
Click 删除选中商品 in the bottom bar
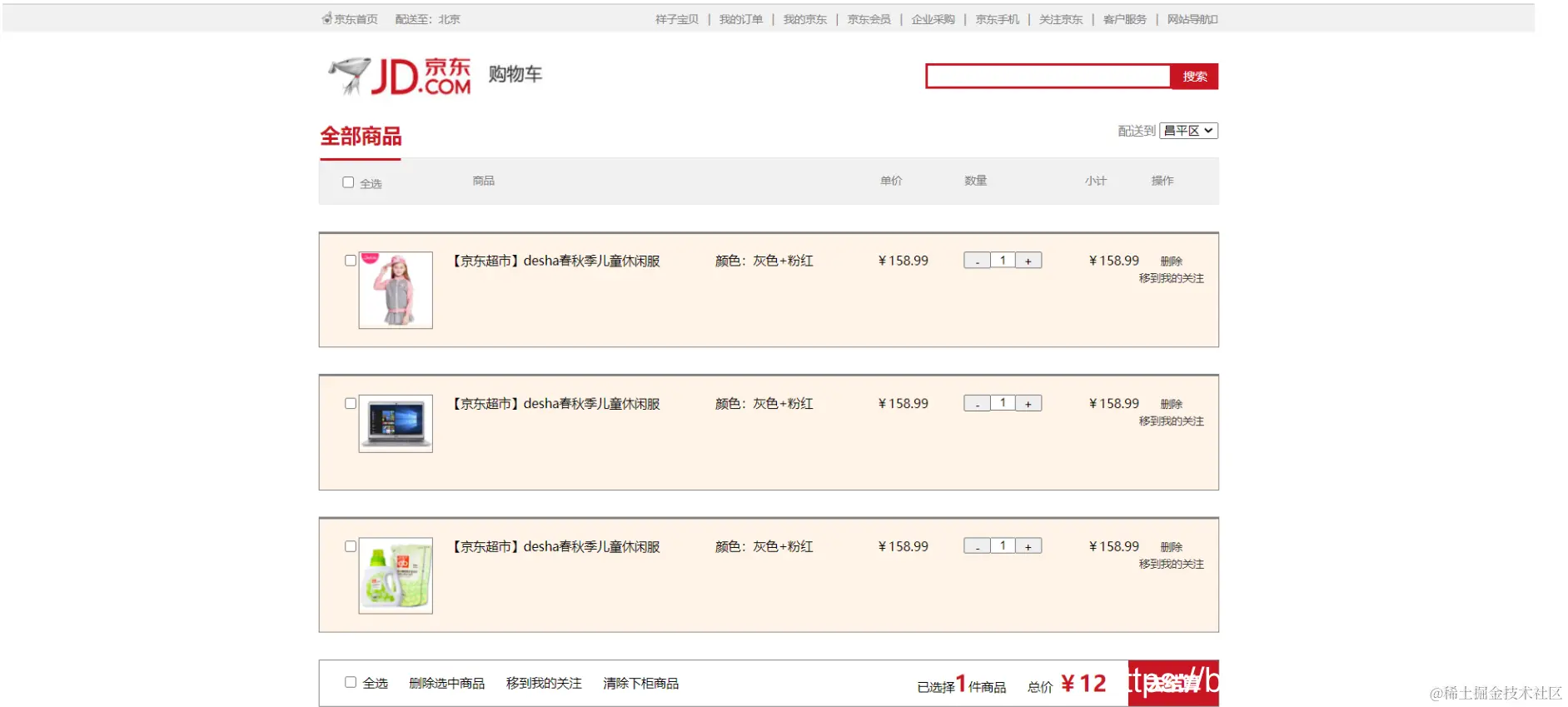coord(447,683)
